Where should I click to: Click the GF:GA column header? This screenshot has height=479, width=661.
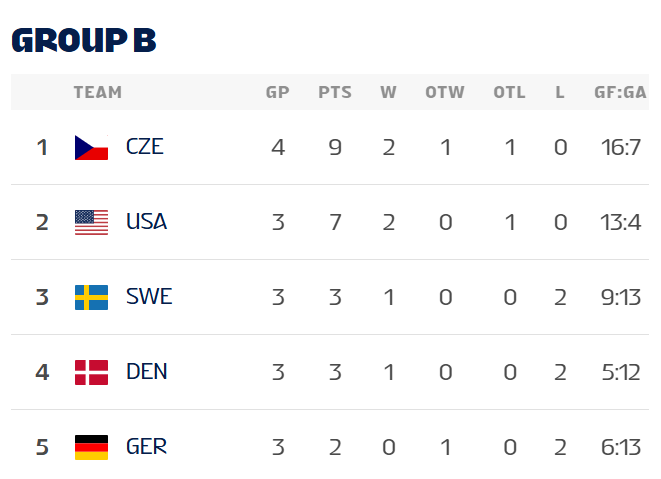tap(620, 92)
